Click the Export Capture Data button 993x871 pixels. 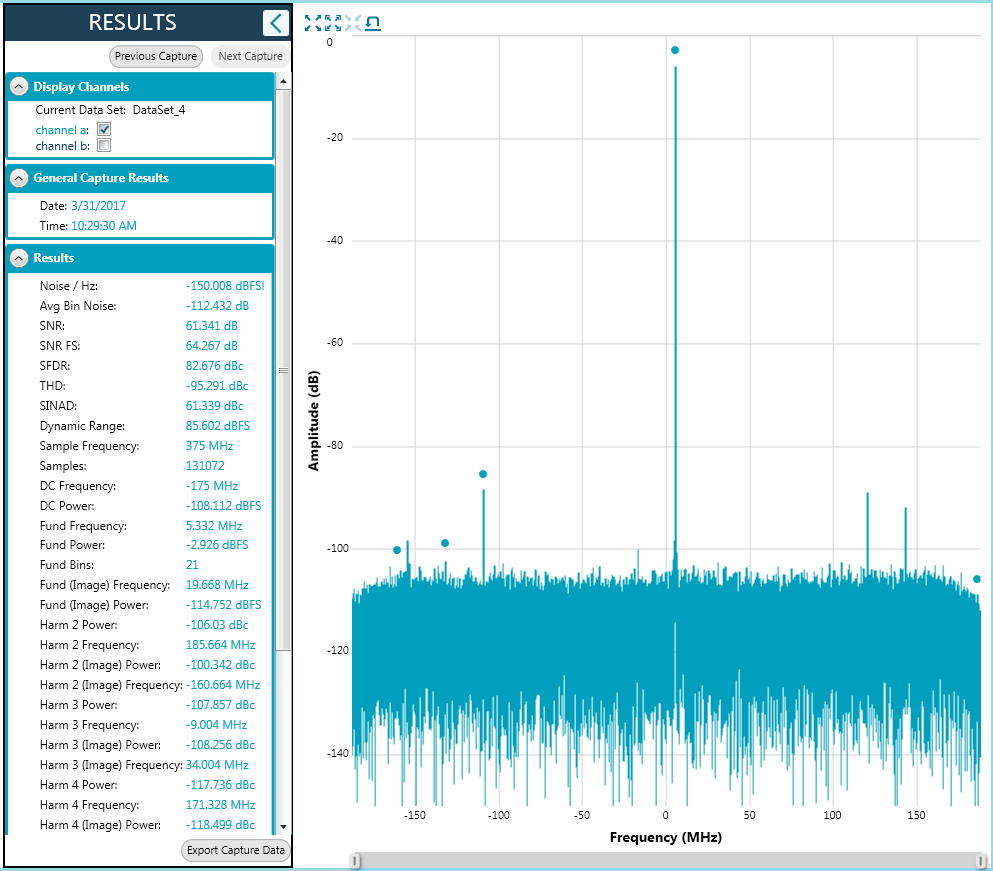coord(236,850)
